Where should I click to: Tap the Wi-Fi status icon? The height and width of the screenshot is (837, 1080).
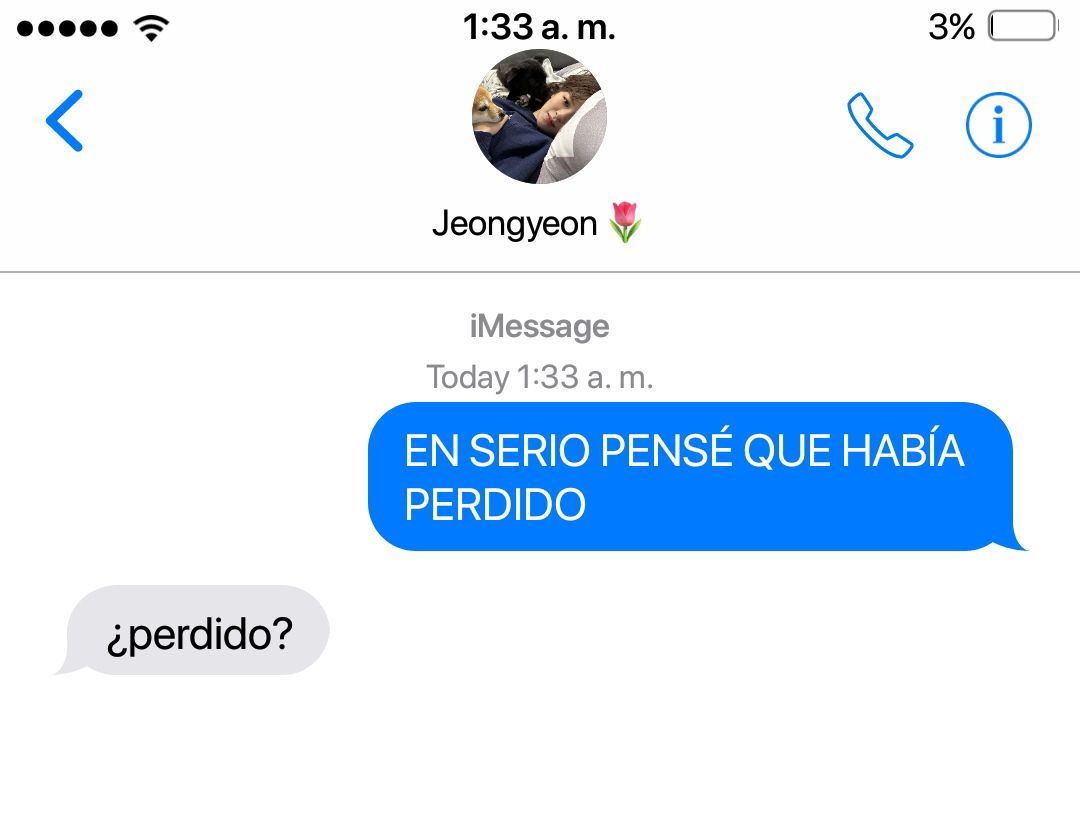[x=152, y=28]
